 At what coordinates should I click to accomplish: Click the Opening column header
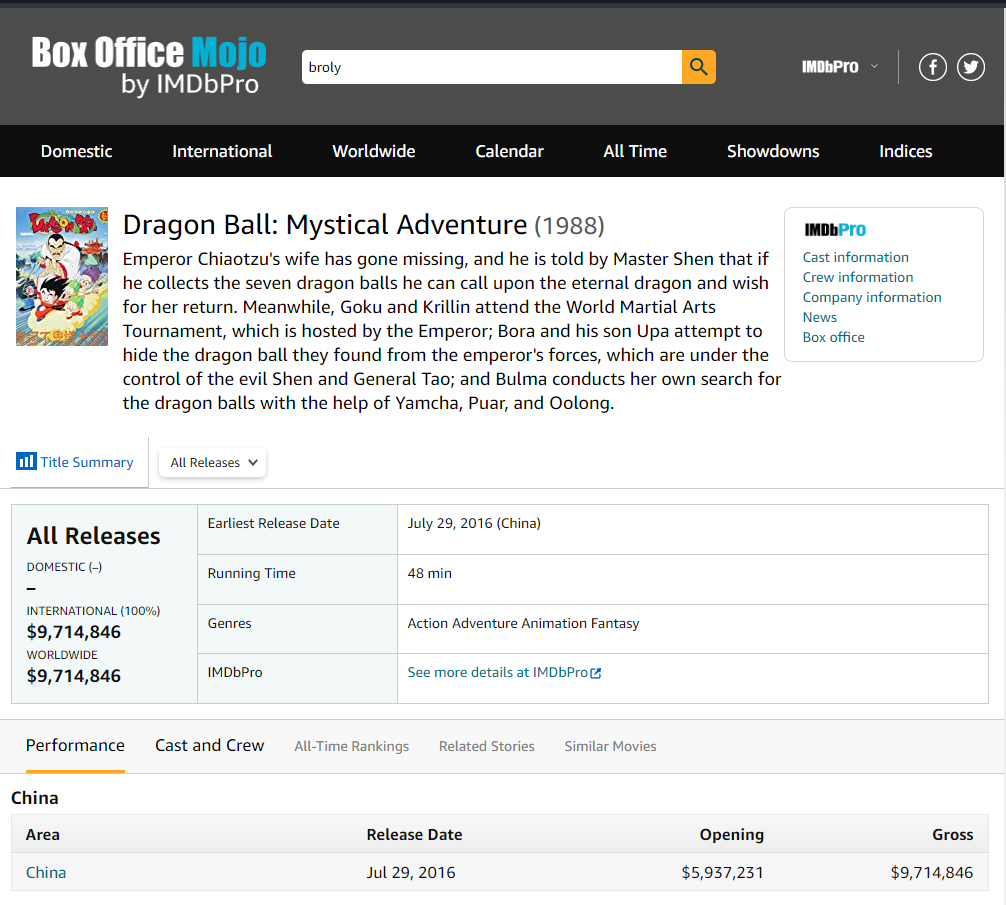point(731,834)
